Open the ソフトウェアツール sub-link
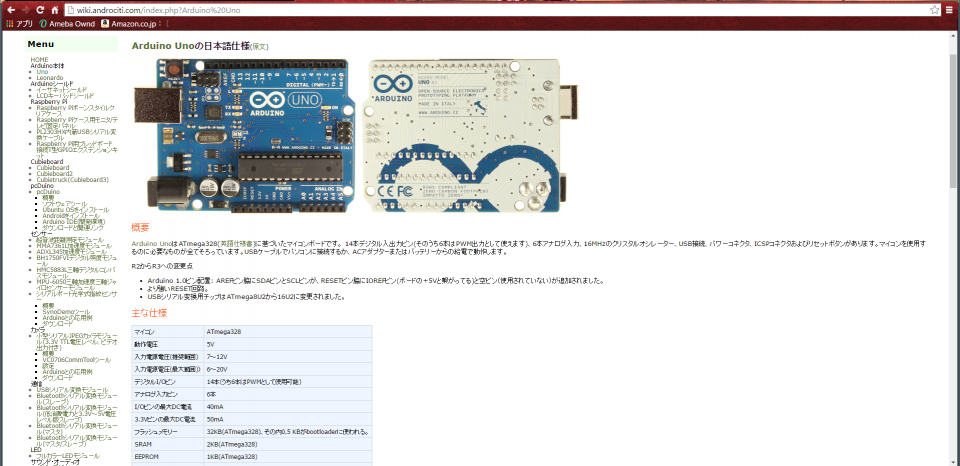The height and width of the screenshot is (466, 960). (x=65, y=203)
